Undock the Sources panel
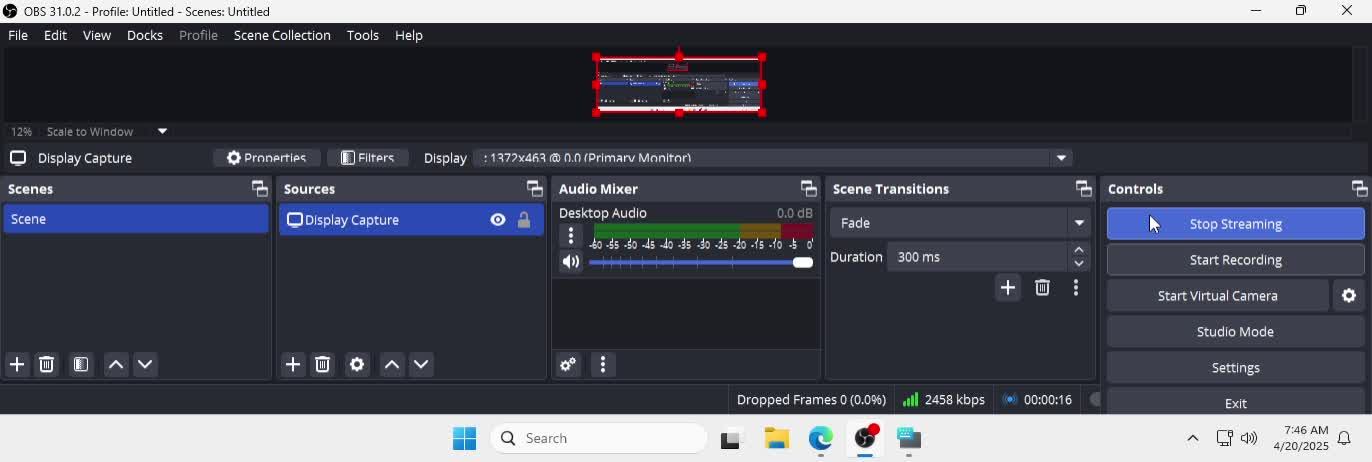Viewport: 1372px width, 462px height. [535, 188]
